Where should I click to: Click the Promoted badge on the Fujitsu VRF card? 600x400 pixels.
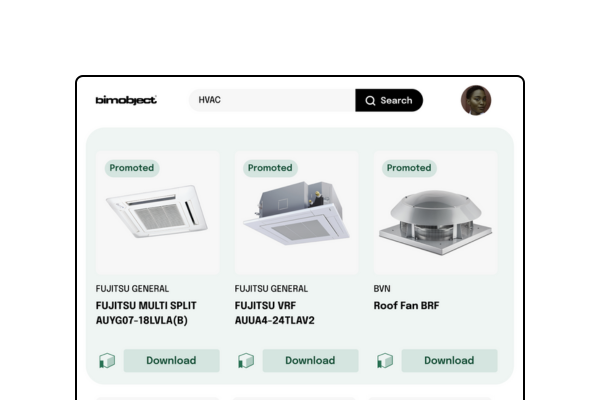point(270,168)
